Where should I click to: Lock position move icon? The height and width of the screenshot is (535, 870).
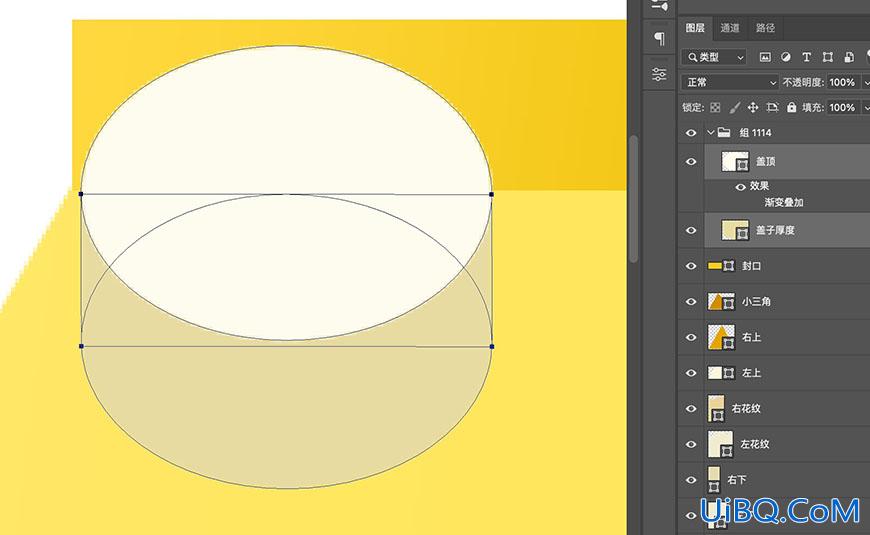(753, 108)
